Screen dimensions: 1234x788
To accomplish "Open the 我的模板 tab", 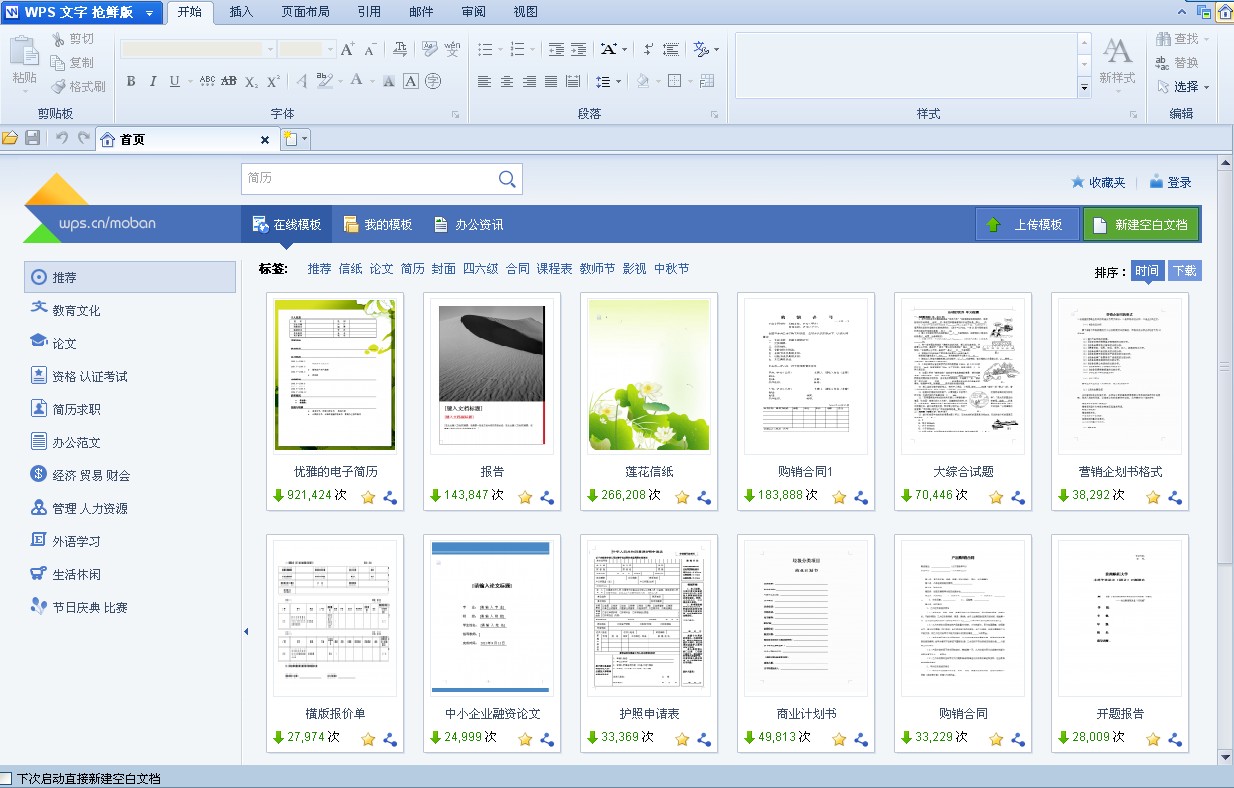I will pos(377,225).
